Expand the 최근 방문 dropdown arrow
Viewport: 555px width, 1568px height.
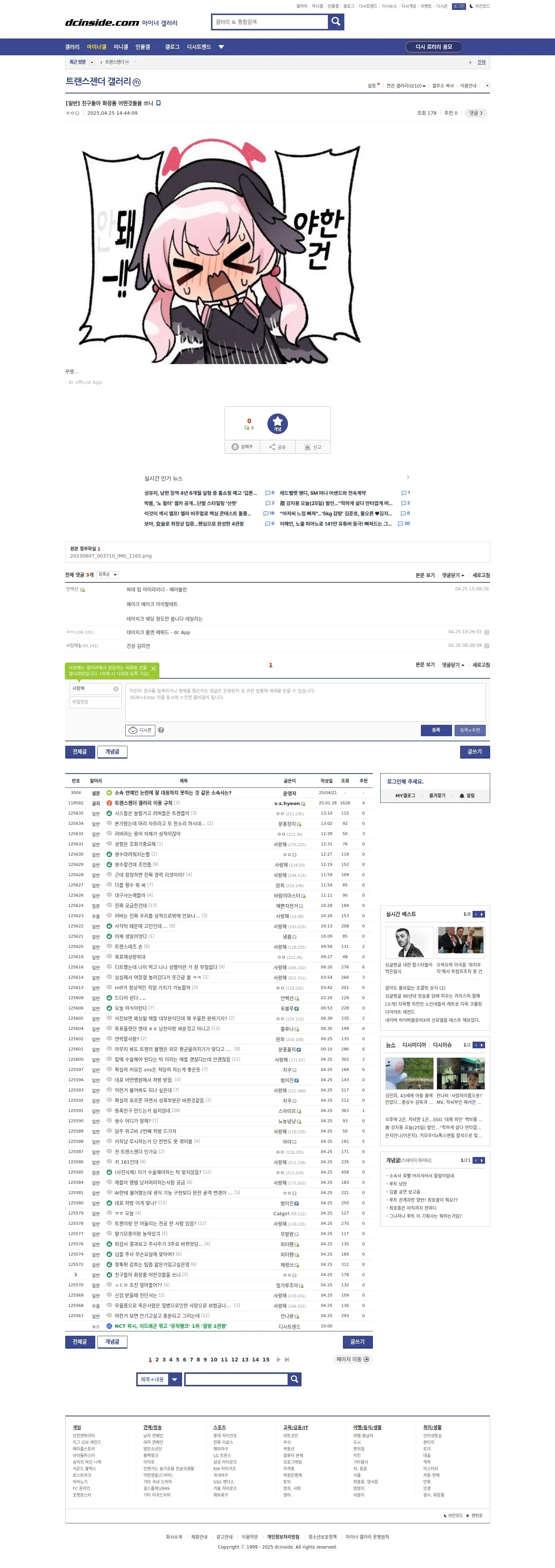[92, 62]
